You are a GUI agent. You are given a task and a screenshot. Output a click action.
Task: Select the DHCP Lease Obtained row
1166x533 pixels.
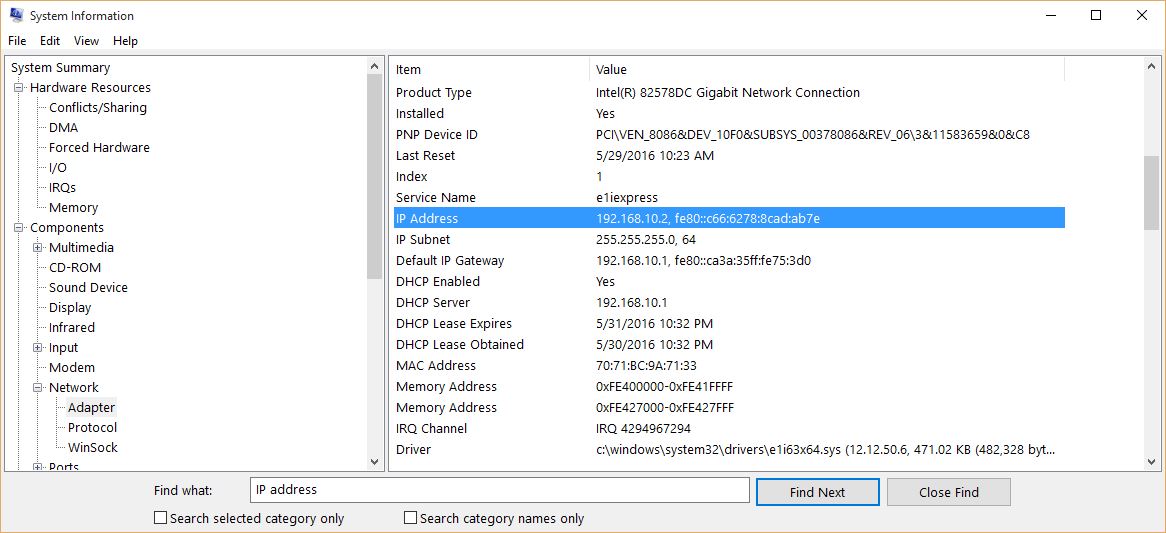pyautogui.click(x=729, y=344)
